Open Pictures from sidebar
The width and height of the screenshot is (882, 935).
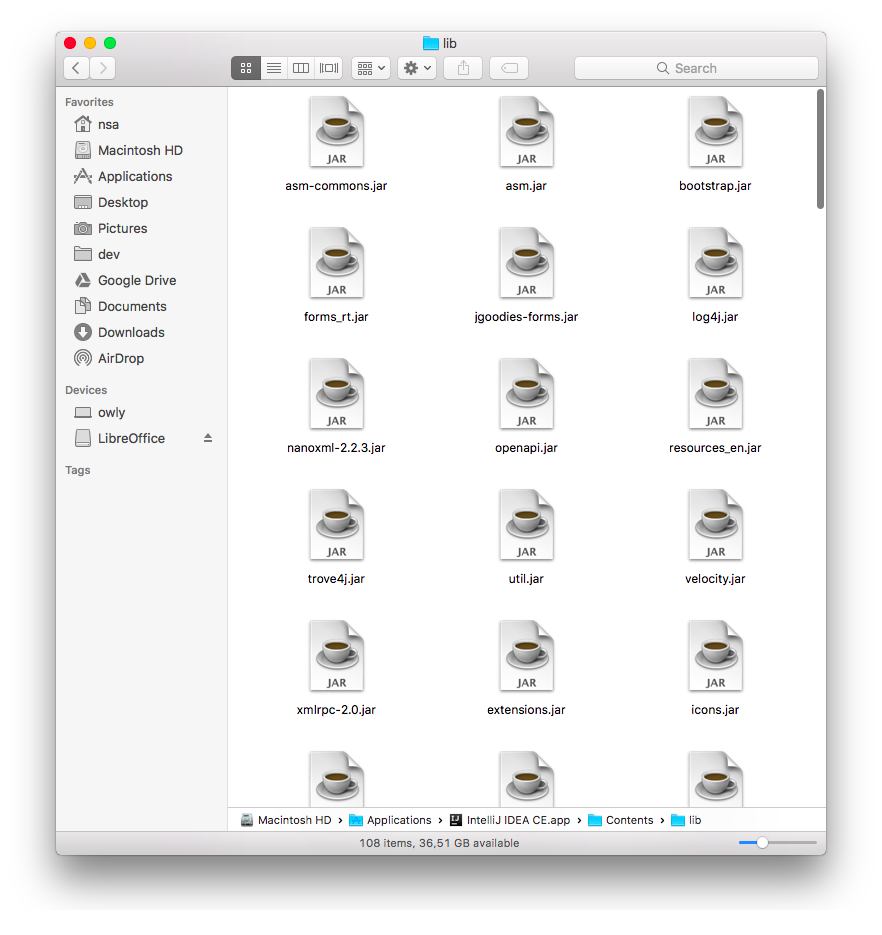coord(141,228)
